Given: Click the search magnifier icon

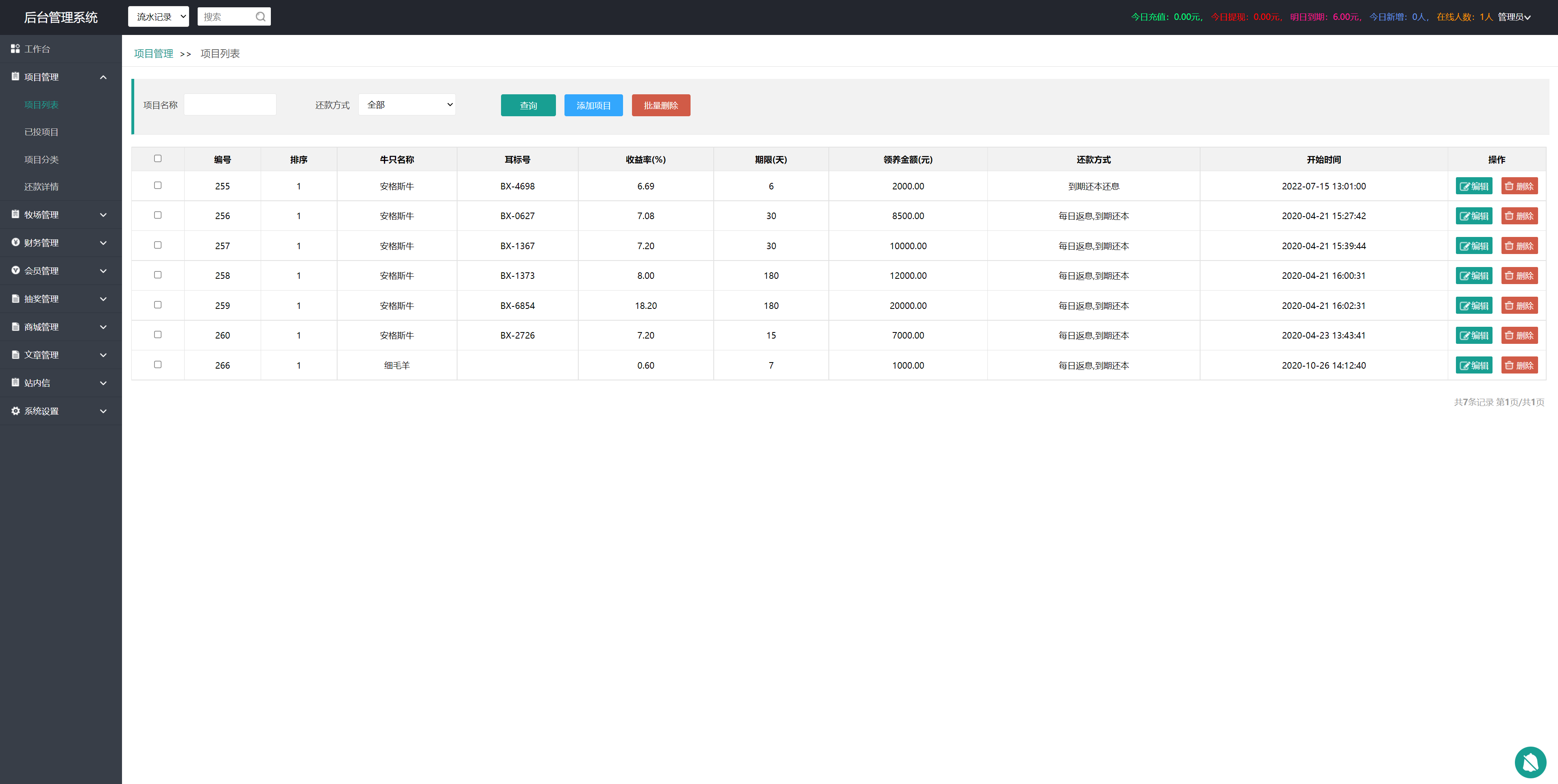Looking at the screenshot, I should [x=260, y=17].
